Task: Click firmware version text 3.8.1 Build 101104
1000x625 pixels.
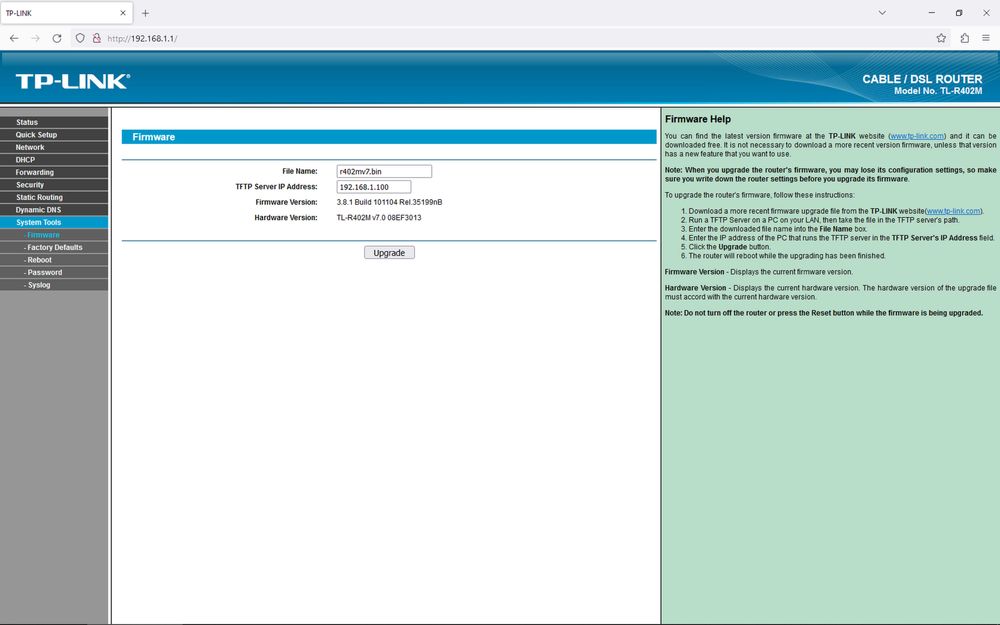Action: pyautogui.click(x=389, y=202)
